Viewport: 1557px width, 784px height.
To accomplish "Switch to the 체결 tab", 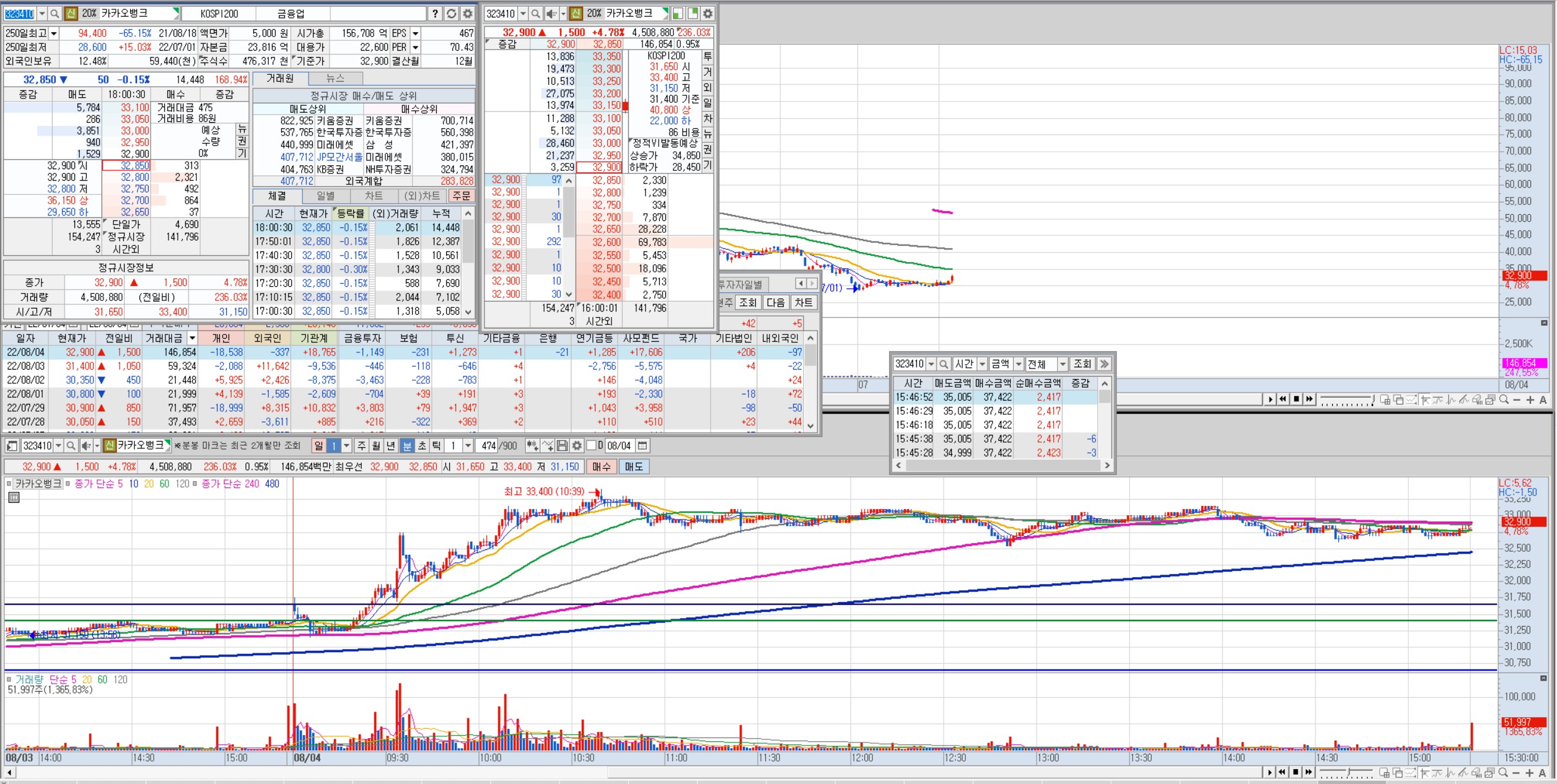I will [277, 196].
